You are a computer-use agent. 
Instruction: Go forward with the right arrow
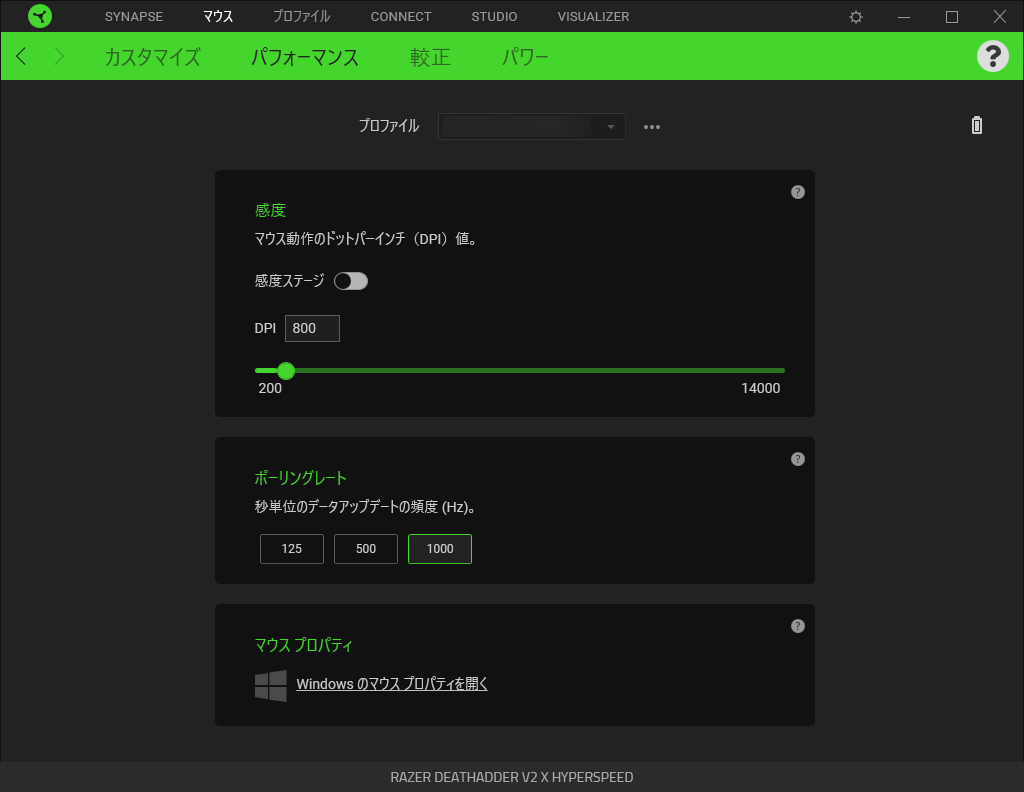[59, 56]
